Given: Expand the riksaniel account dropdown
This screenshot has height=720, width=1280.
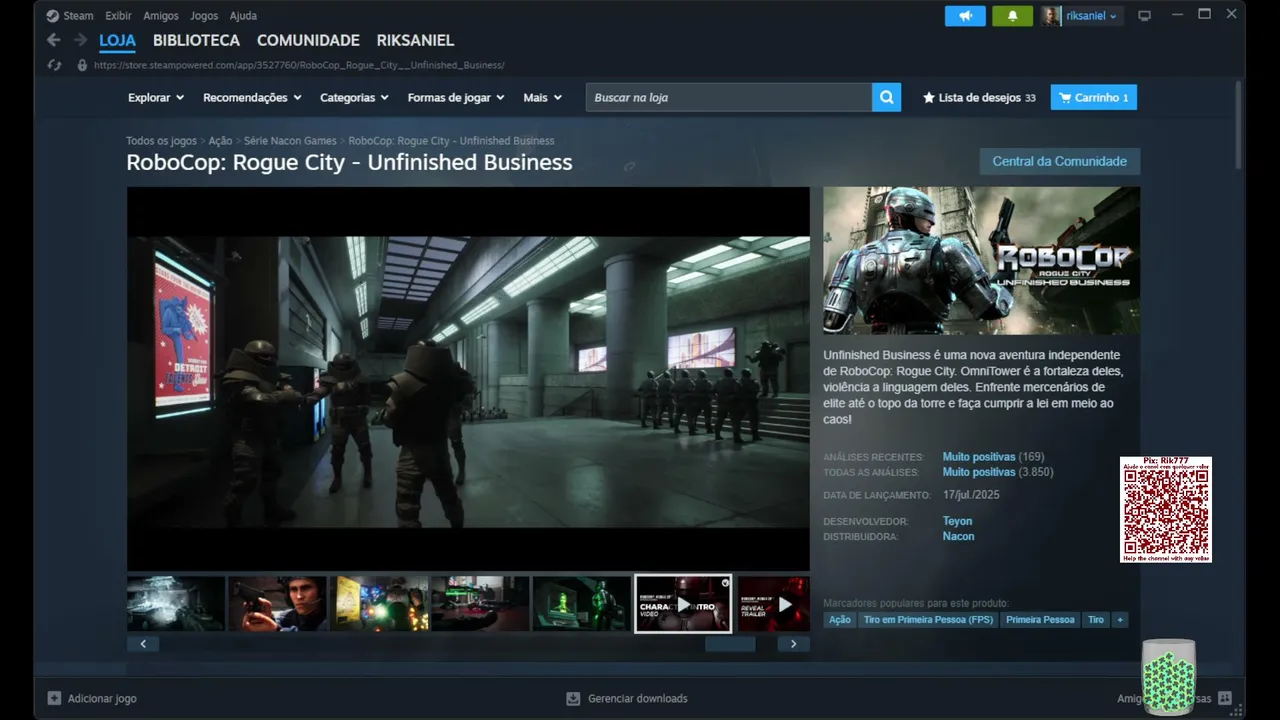Looking at the screenshot, I should pyautogui.click(x=1092, y=16).
